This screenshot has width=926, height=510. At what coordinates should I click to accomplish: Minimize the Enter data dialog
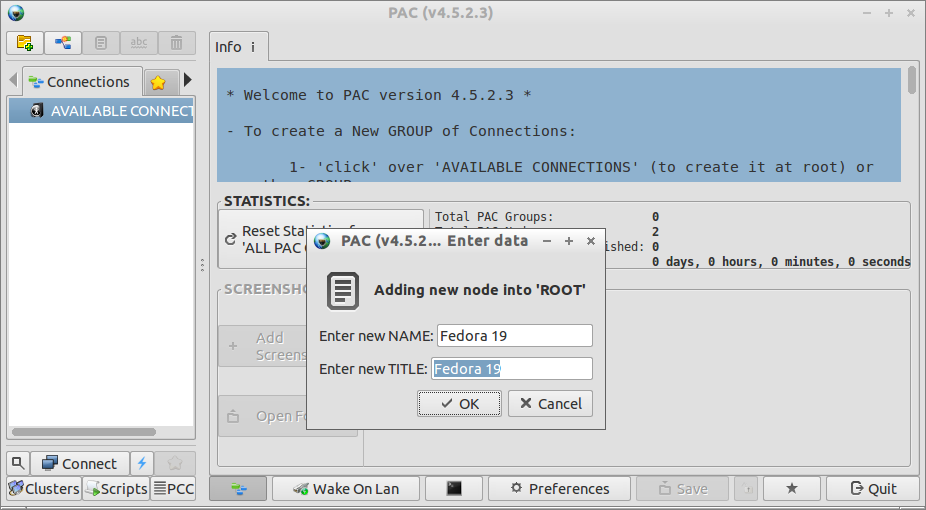[547, 241]
